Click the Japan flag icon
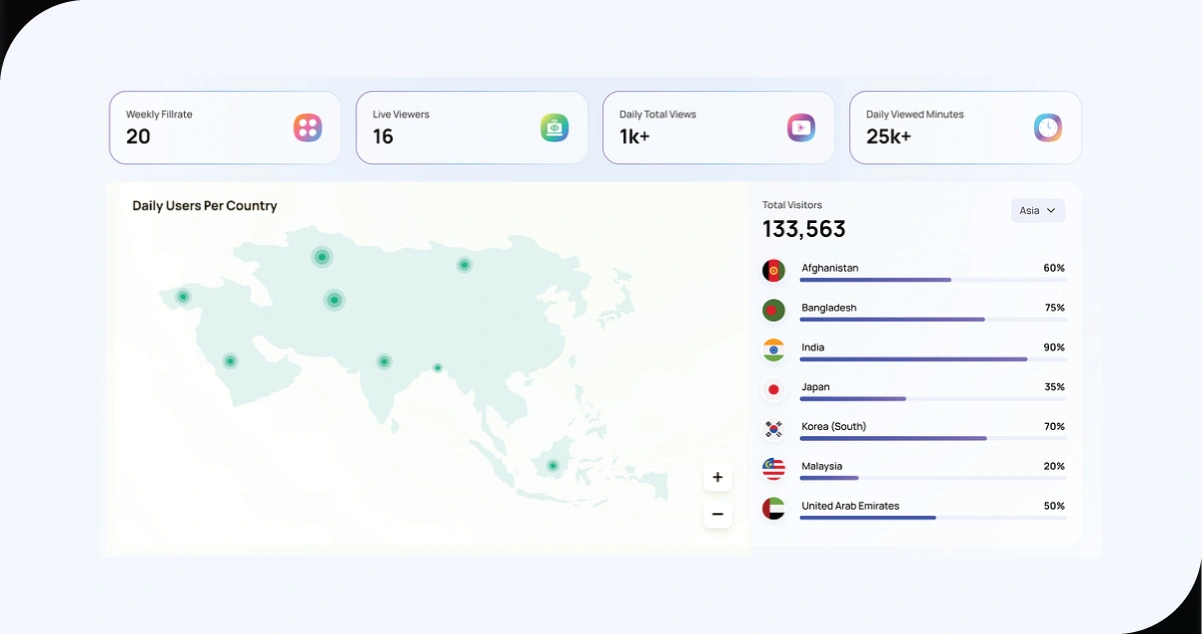1202x634 pixels. [773, 389]
